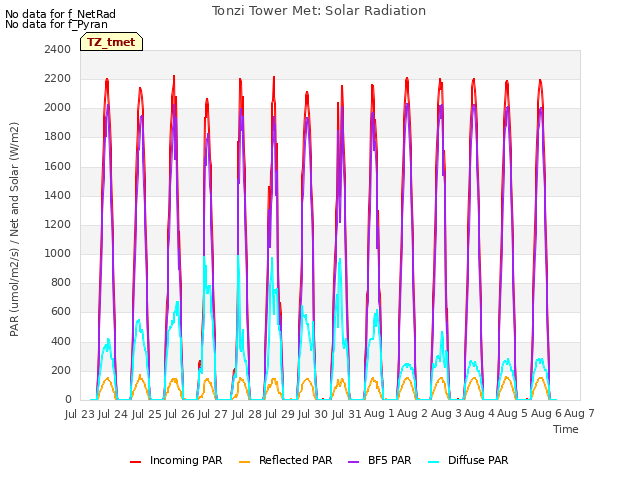This screenshot has width=640, height=480.
Task: Click the Aug 4 x-axis date label
Action: (x=479, y=414)
